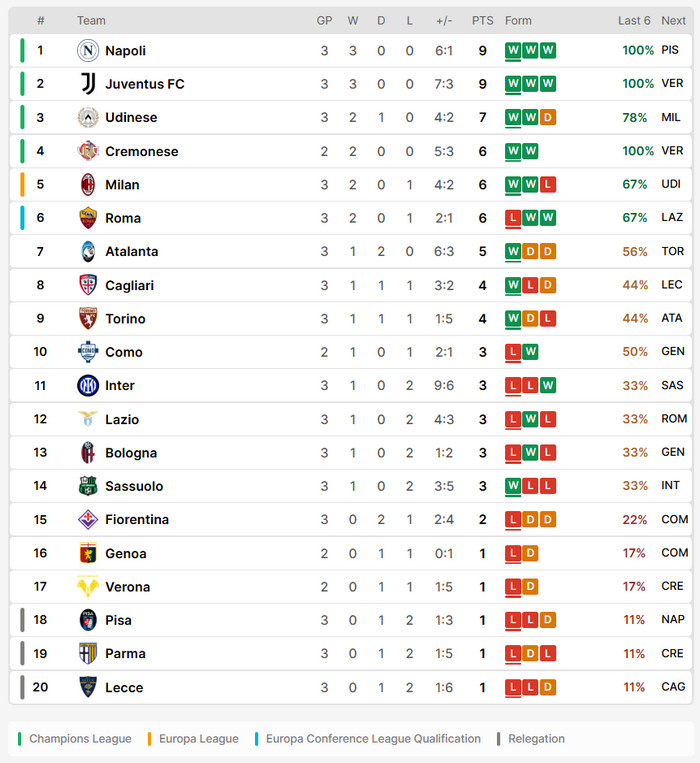Click Napoli's first green W form badge
The width and height of the screenshot is (700, 763).
coord(513,51)
